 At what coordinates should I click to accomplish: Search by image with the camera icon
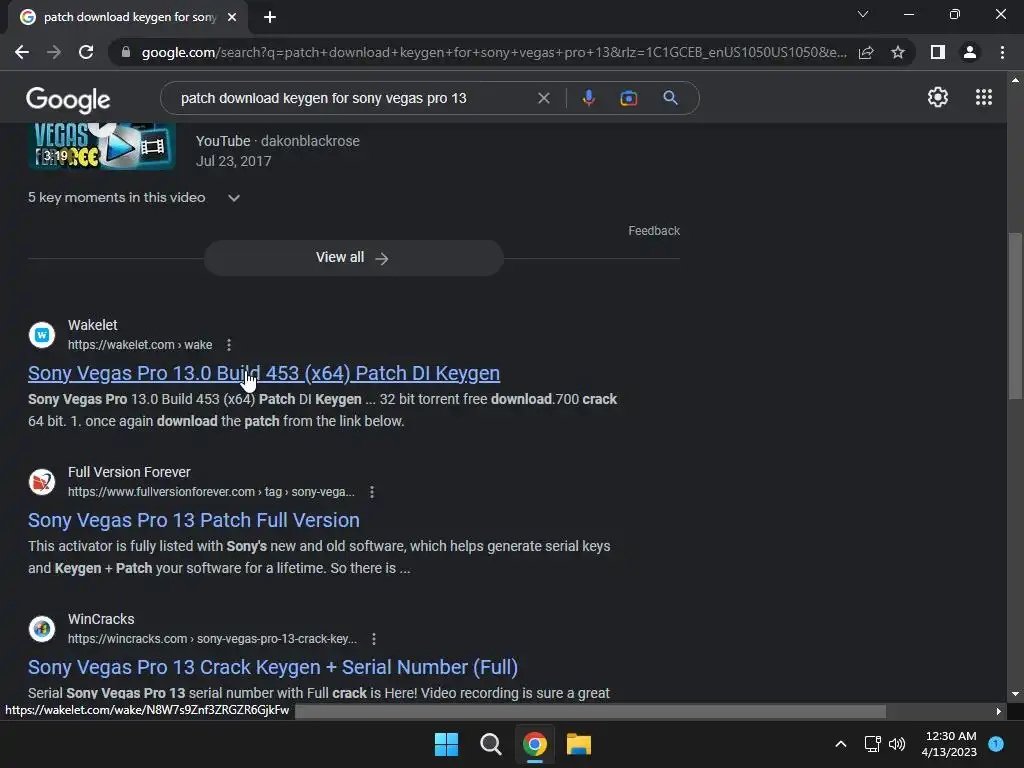[628, 98]
